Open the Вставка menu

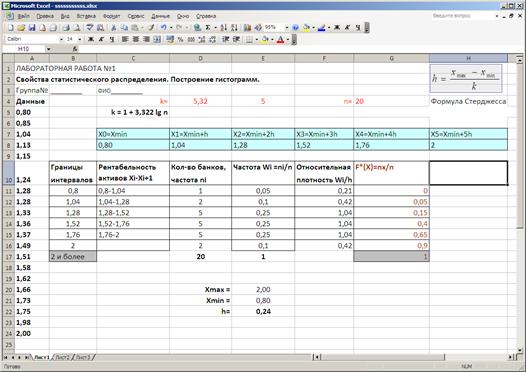pos(86,16)
